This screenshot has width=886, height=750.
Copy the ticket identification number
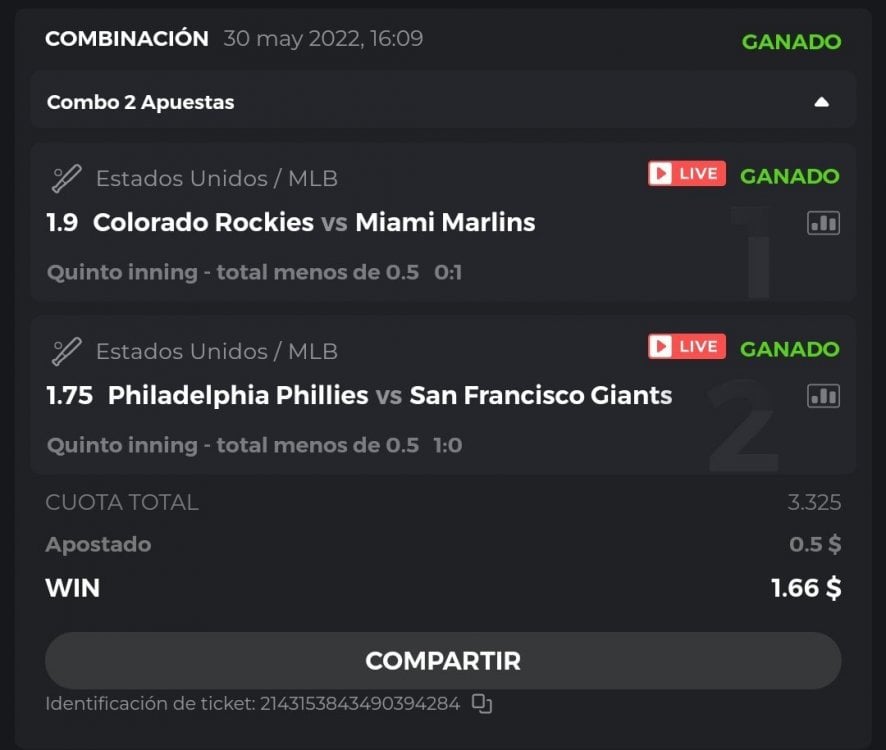tap(482, 704)
